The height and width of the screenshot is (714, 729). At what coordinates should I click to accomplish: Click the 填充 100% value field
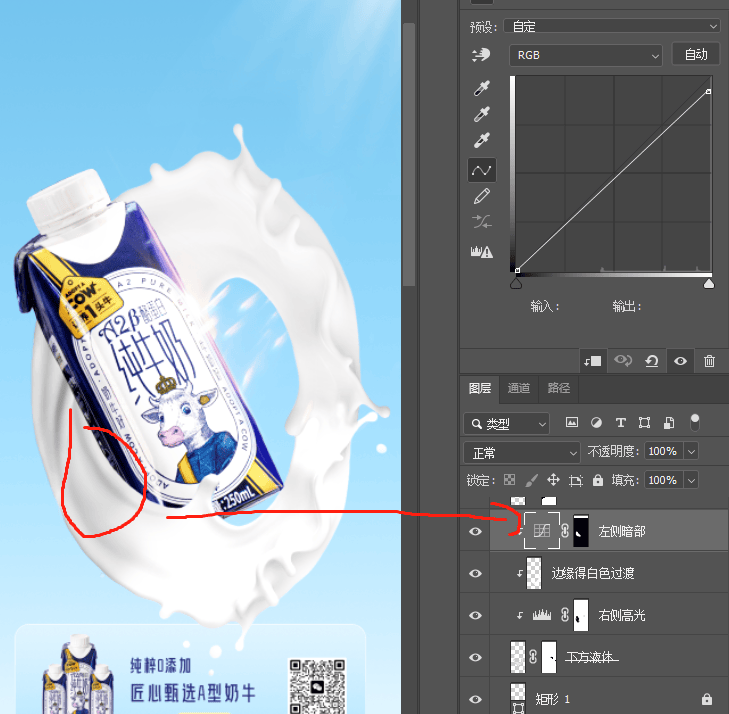(x=663, y=480)
